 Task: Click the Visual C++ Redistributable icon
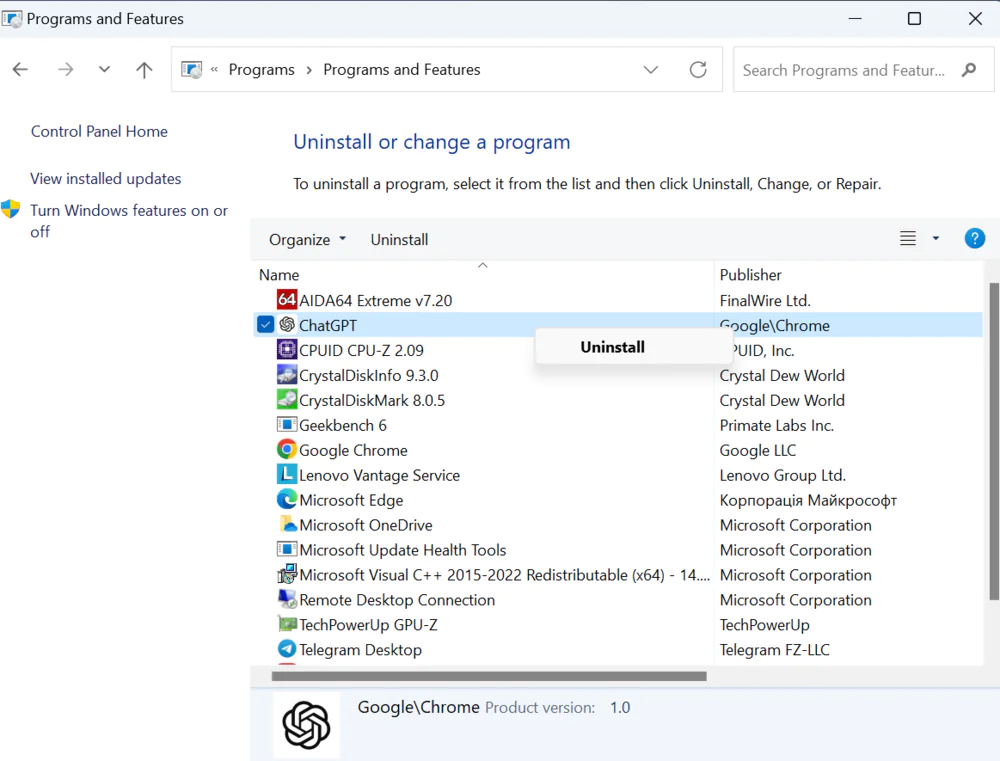pyautogui.click(x=287, y=573)
